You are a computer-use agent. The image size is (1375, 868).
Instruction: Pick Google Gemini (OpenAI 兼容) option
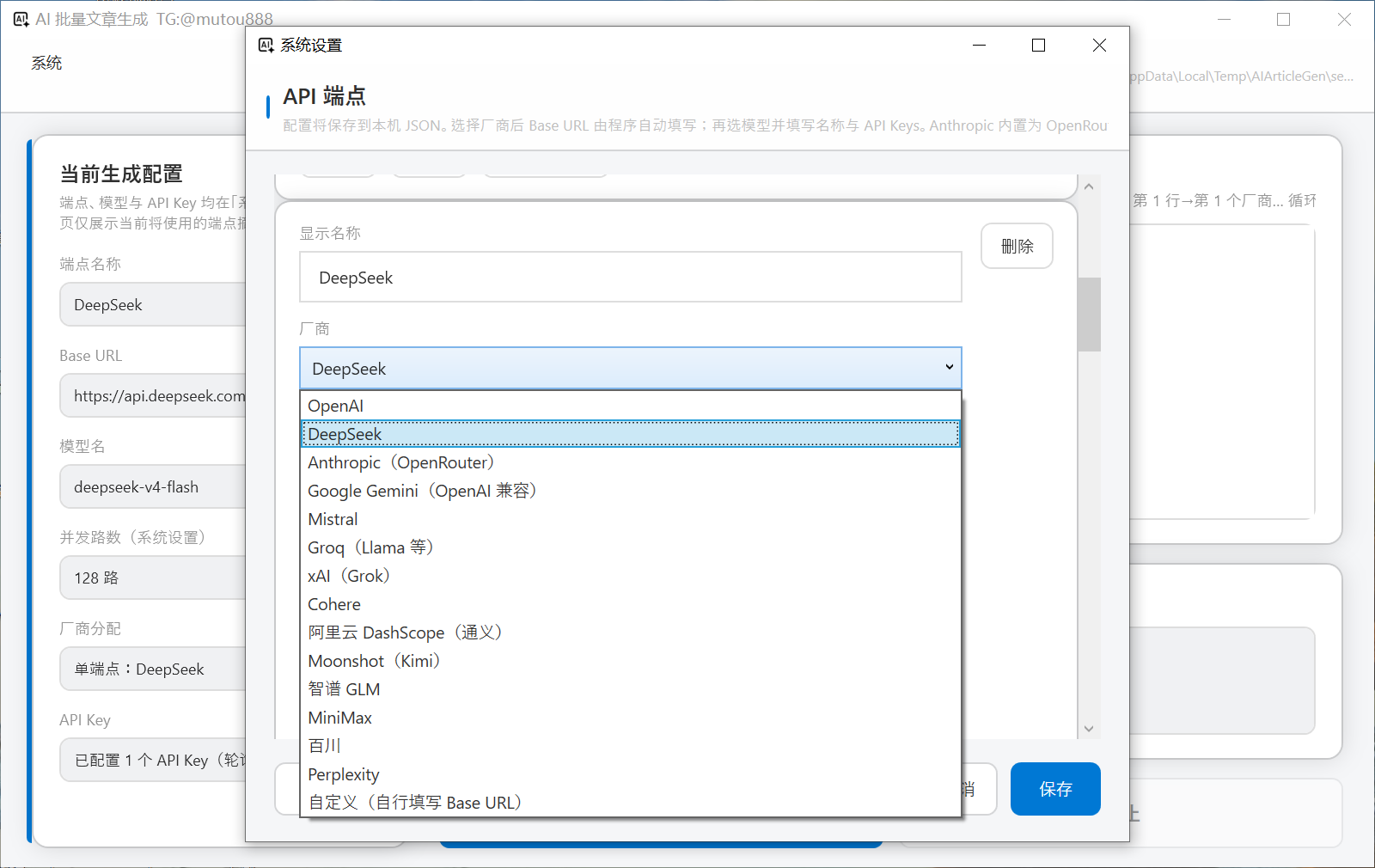[630, 491]
